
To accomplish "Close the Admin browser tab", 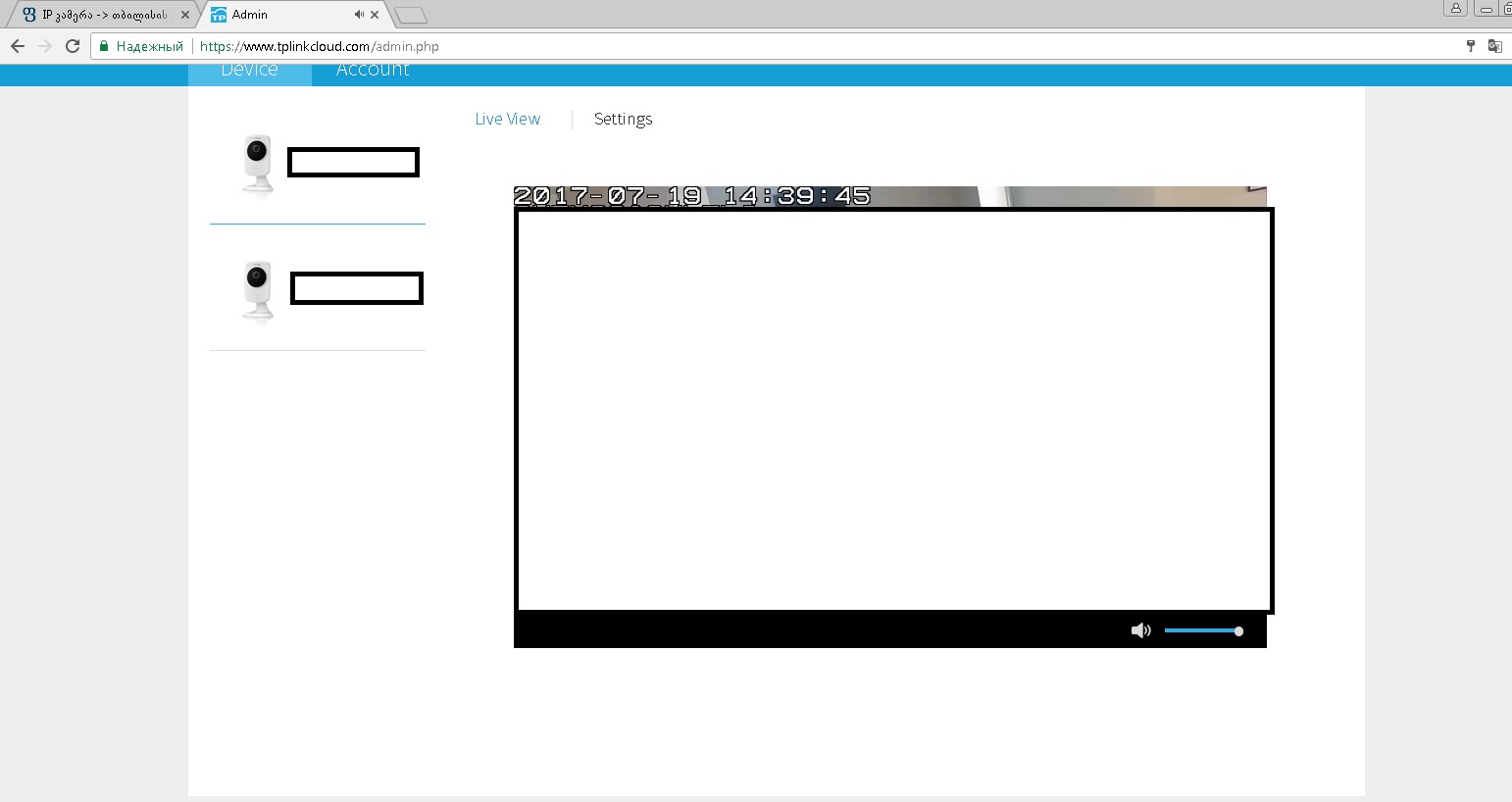I will tap(375, 15).
